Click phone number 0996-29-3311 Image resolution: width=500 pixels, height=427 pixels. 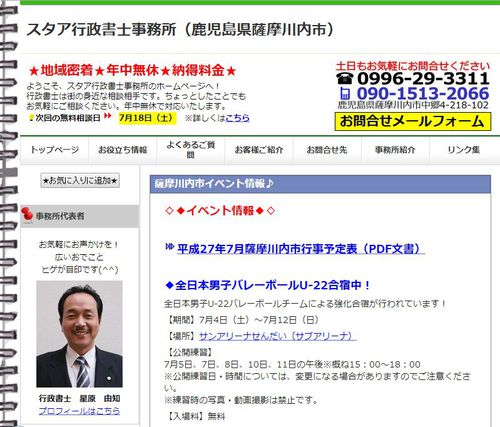[x=423, y=79]
